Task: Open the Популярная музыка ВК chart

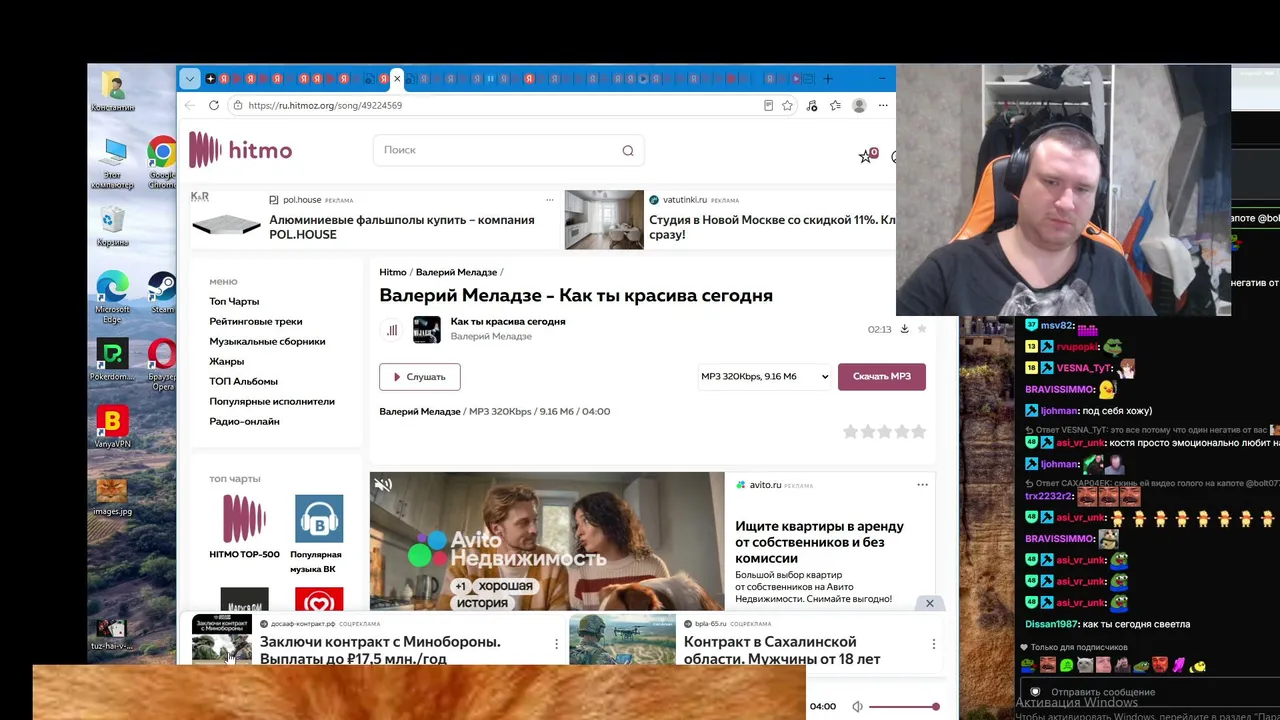Action: coord(319,519)
